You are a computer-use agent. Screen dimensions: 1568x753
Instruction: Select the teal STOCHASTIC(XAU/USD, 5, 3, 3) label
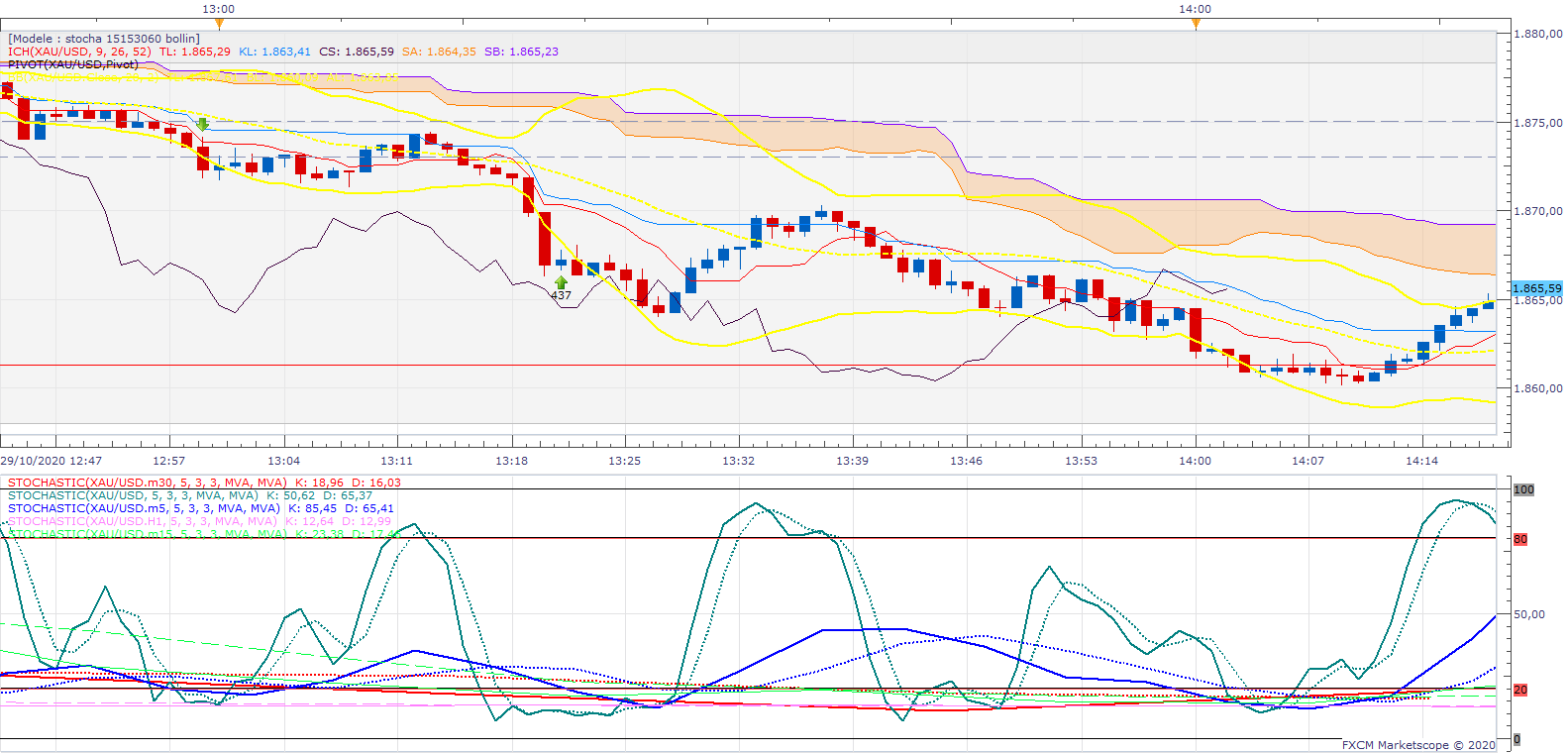tap(190, 495)
